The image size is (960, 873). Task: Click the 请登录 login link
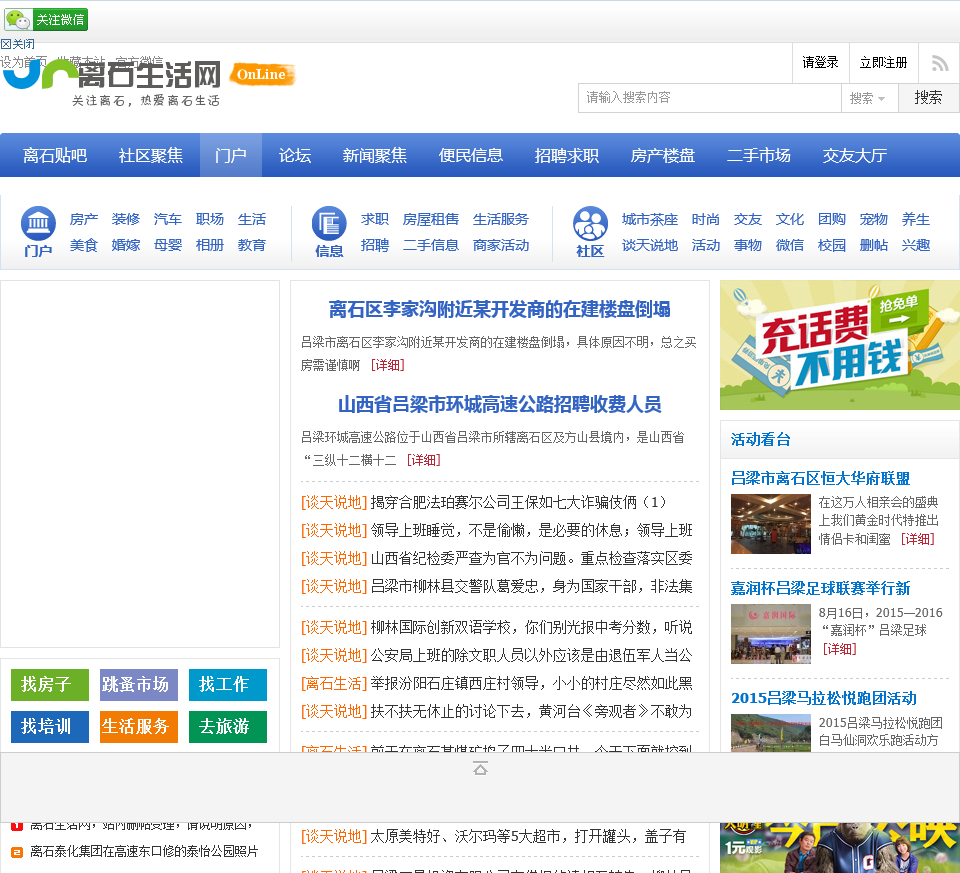(x=821, y=63)
